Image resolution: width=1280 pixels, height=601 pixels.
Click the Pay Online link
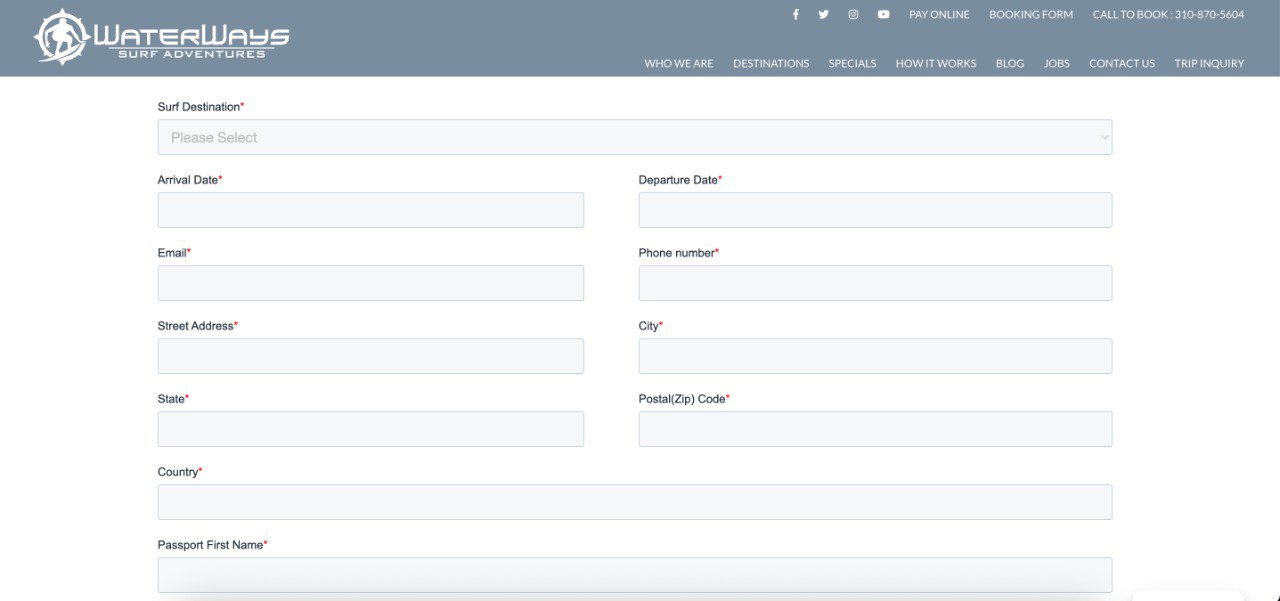pos(939,15)
